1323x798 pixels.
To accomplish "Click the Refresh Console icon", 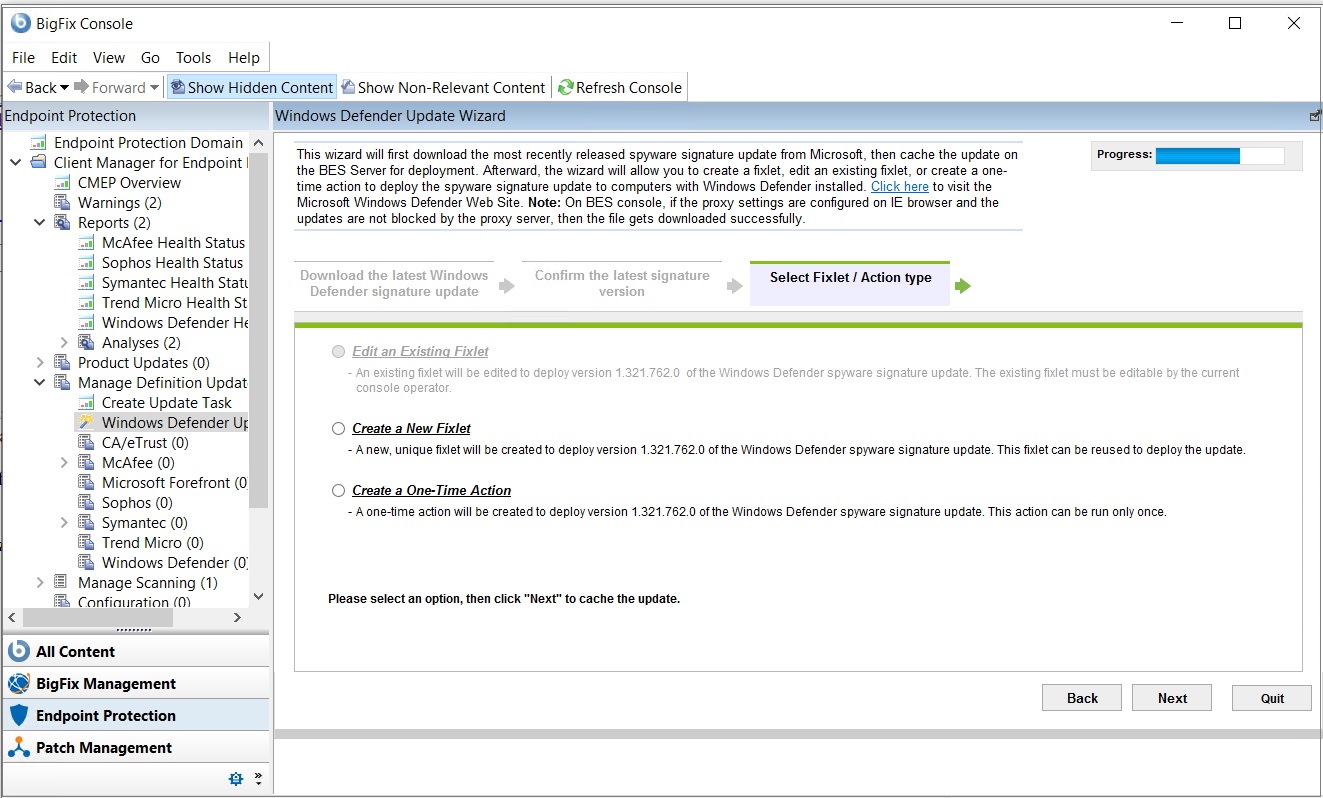I will click(x=566, y=87).
